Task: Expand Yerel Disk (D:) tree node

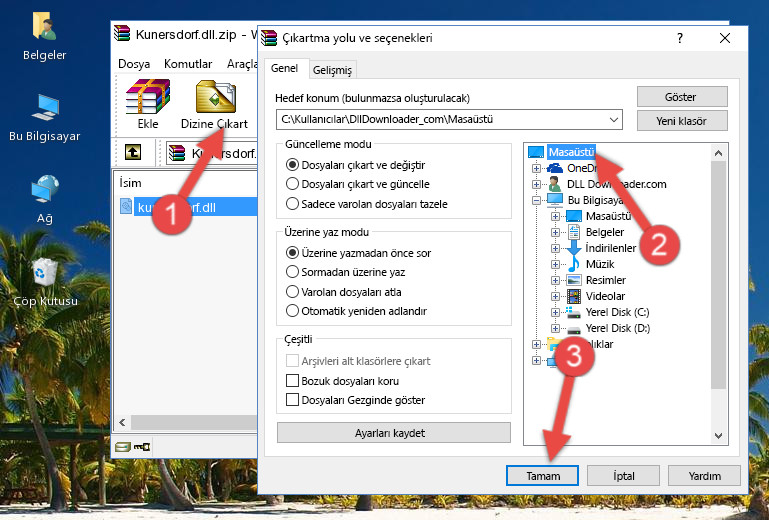Action: click(555, 328)
